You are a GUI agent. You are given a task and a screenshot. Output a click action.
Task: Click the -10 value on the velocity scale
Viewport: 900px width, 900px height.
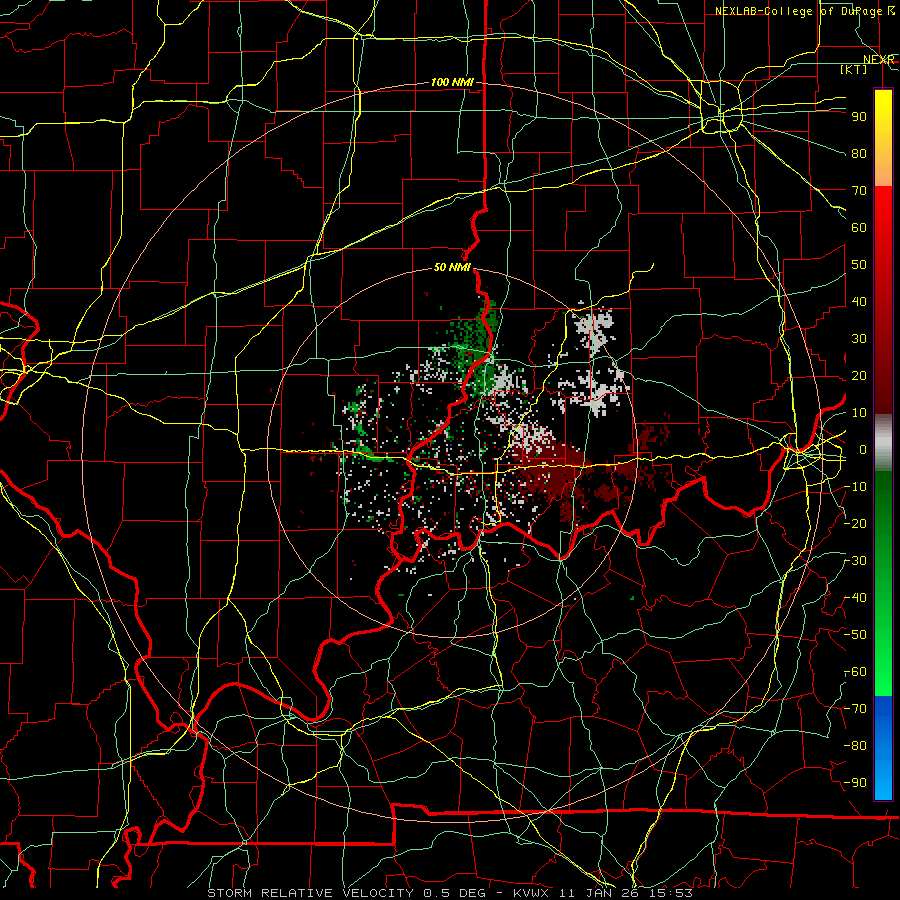856,487
